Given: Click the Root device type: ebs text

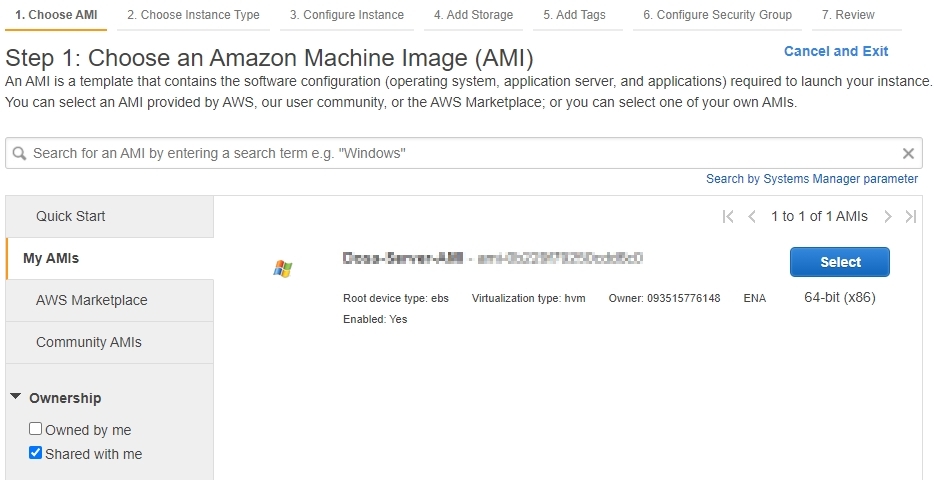Looking at the screenshot, I should pyautogui.click(x=396, y=298).
